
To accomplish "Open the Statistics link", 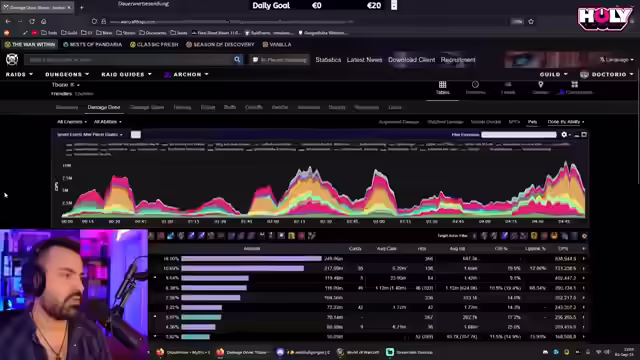I will [328, 60].
